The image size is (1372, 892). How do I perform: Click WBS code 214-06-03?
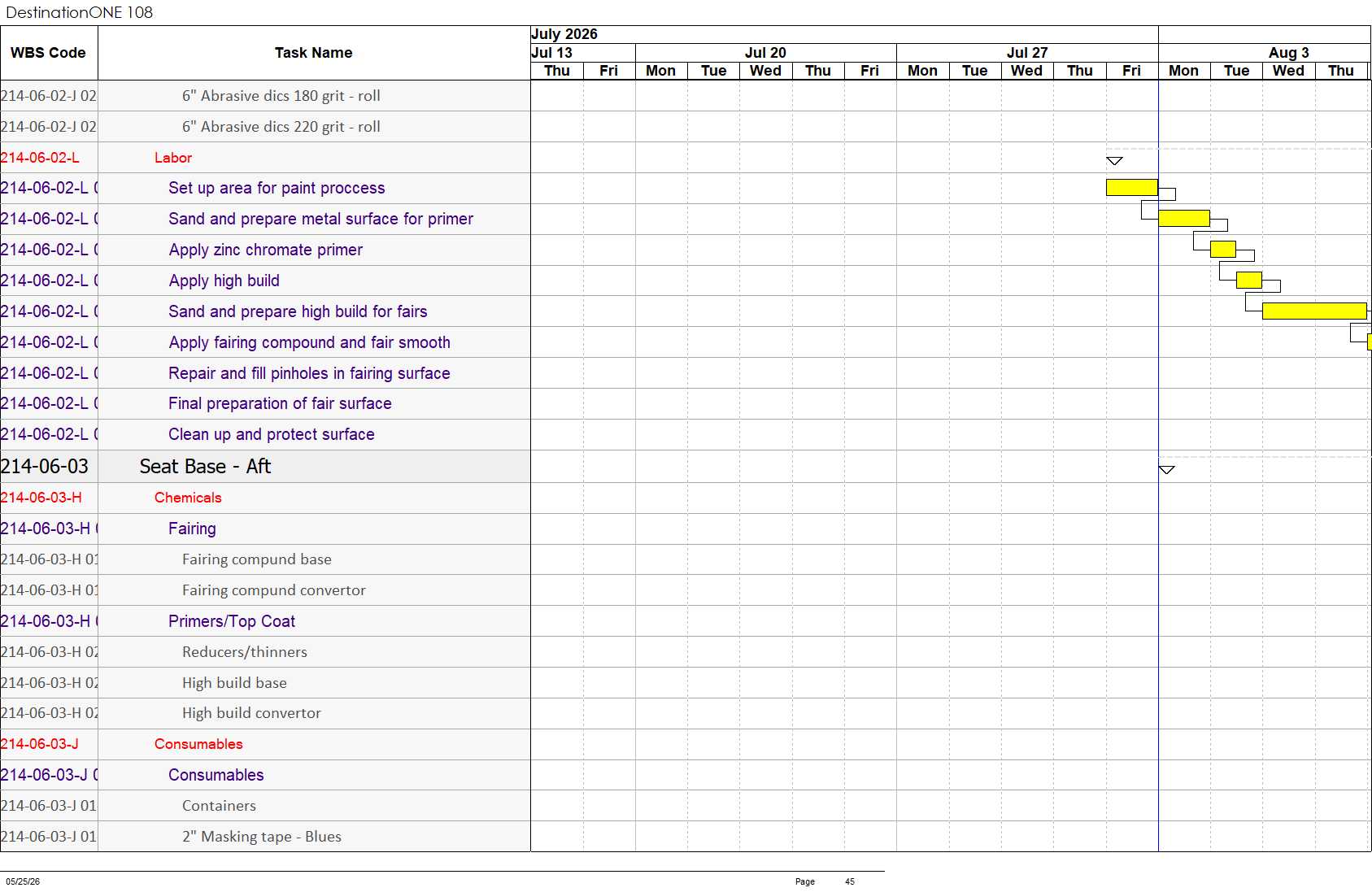[45, 467]
